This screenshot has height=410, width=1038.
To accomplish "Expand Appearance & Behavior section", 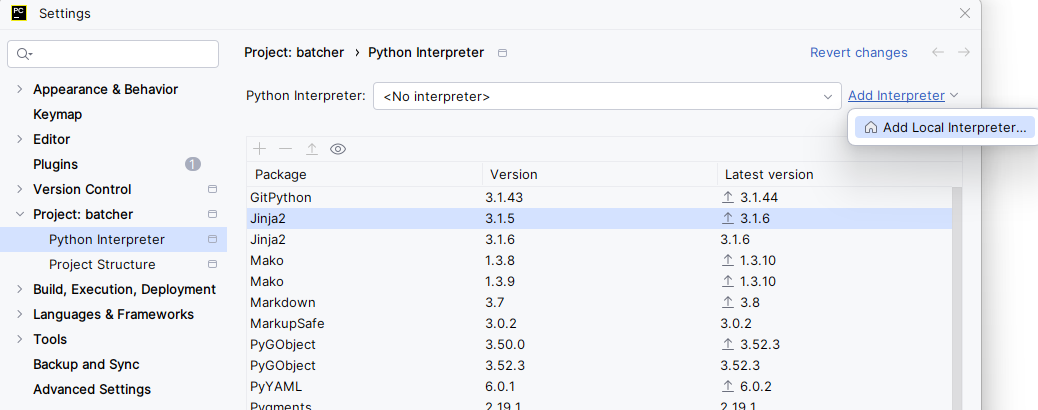I will click(x=19, y=89).
